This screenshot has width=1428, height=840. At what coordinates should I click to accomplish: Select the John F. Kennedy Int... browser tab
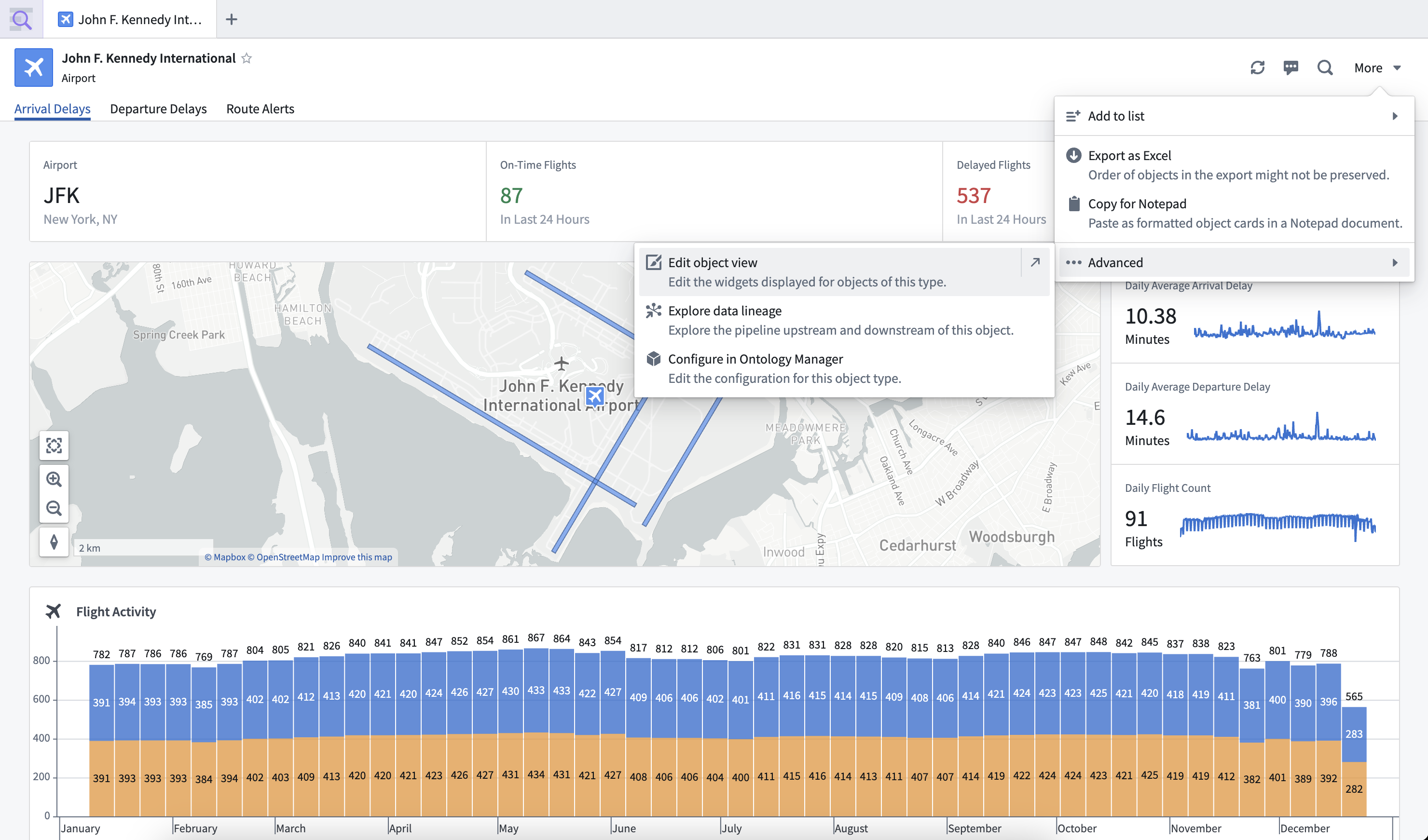[130, 19]
